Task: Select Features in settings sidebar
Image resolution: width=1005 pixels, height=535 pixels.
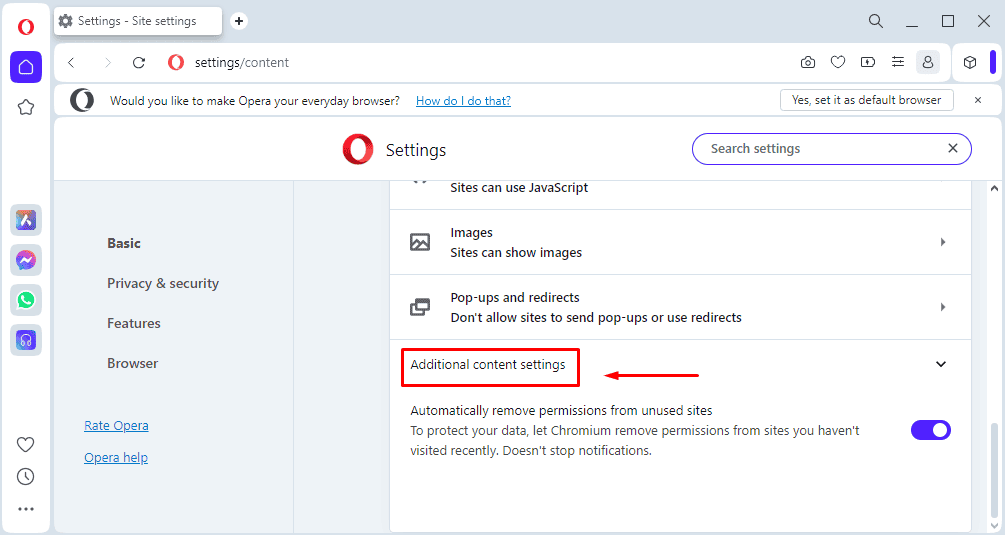Action: (x=133, y=324)
